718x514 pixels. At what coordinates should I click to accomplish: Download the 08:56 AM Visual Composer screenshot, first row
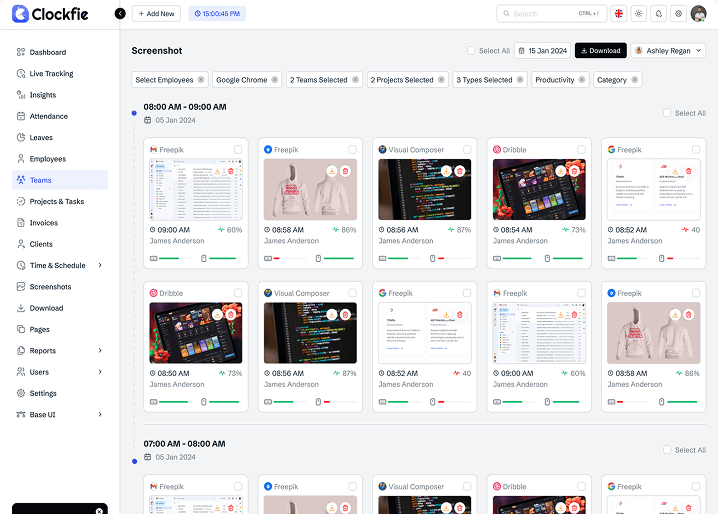click(446, 171)
